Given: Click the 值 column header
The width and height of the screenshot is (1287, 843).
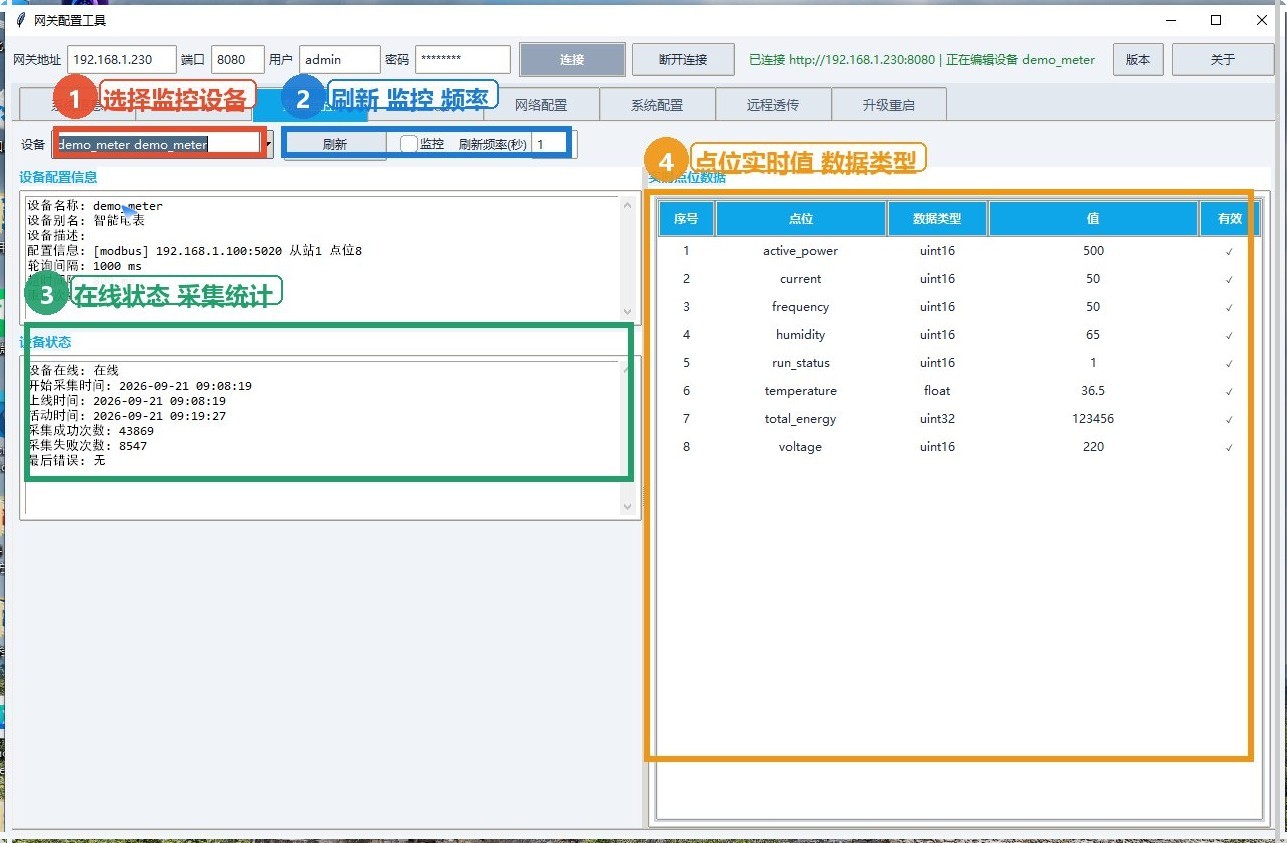Looking at the screenshot, I should [1094, 218].
